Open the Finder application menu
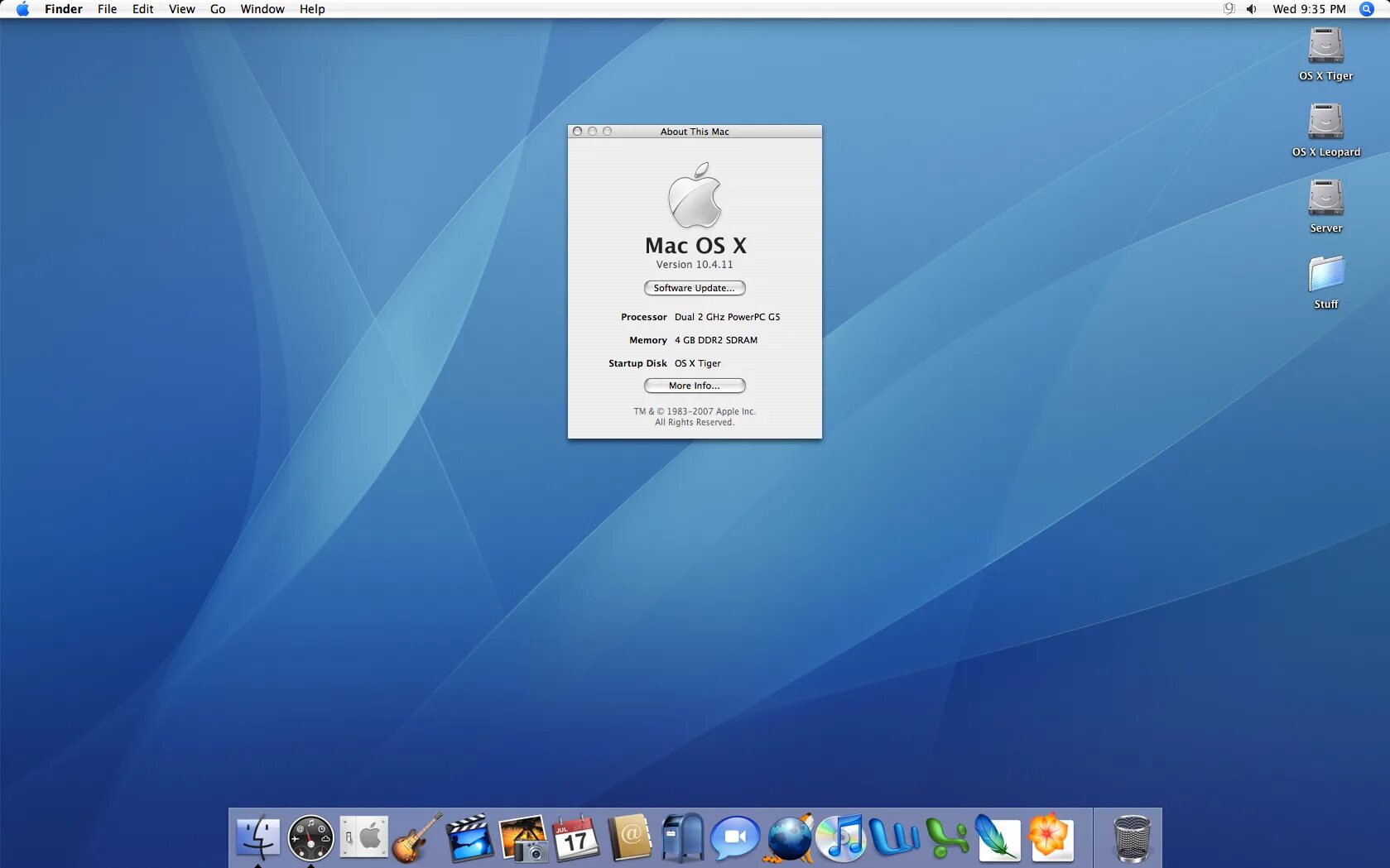Viewport: 1390px width, 868px height. pyautogui.click(x=64, y=9)
